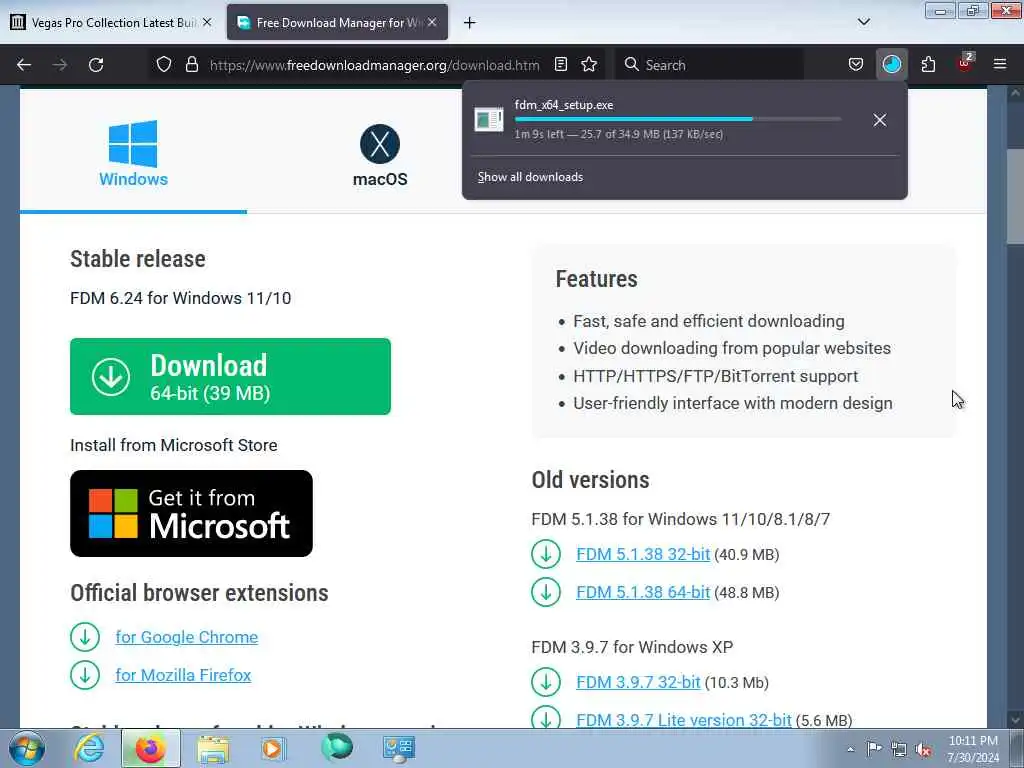Viewport: 1024px width, 768px height.
Task: Click the muted volume tray icon
Action: coord(923,749)
